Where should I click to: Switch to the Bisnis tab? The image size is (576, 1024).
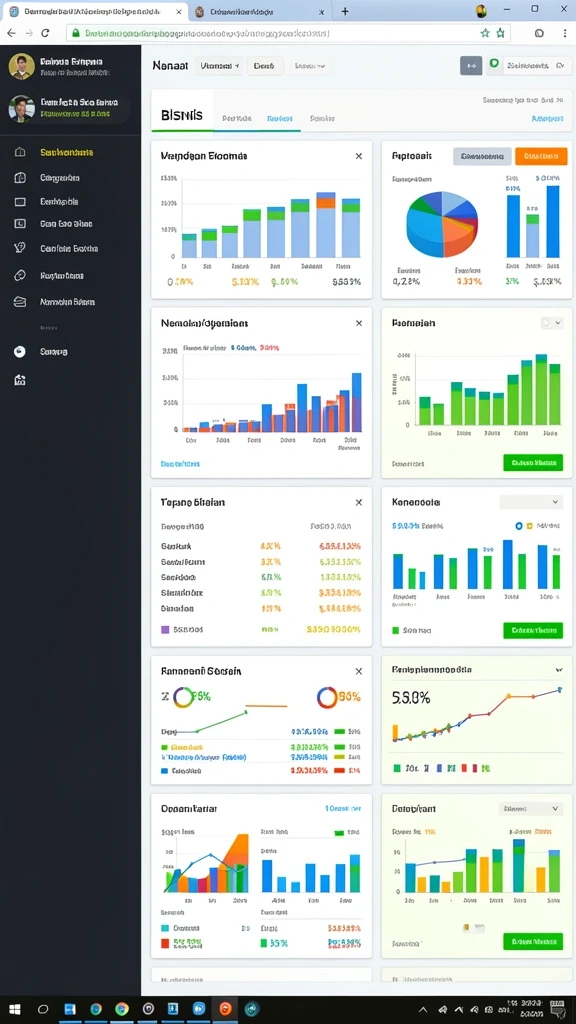tap(182, 116)
